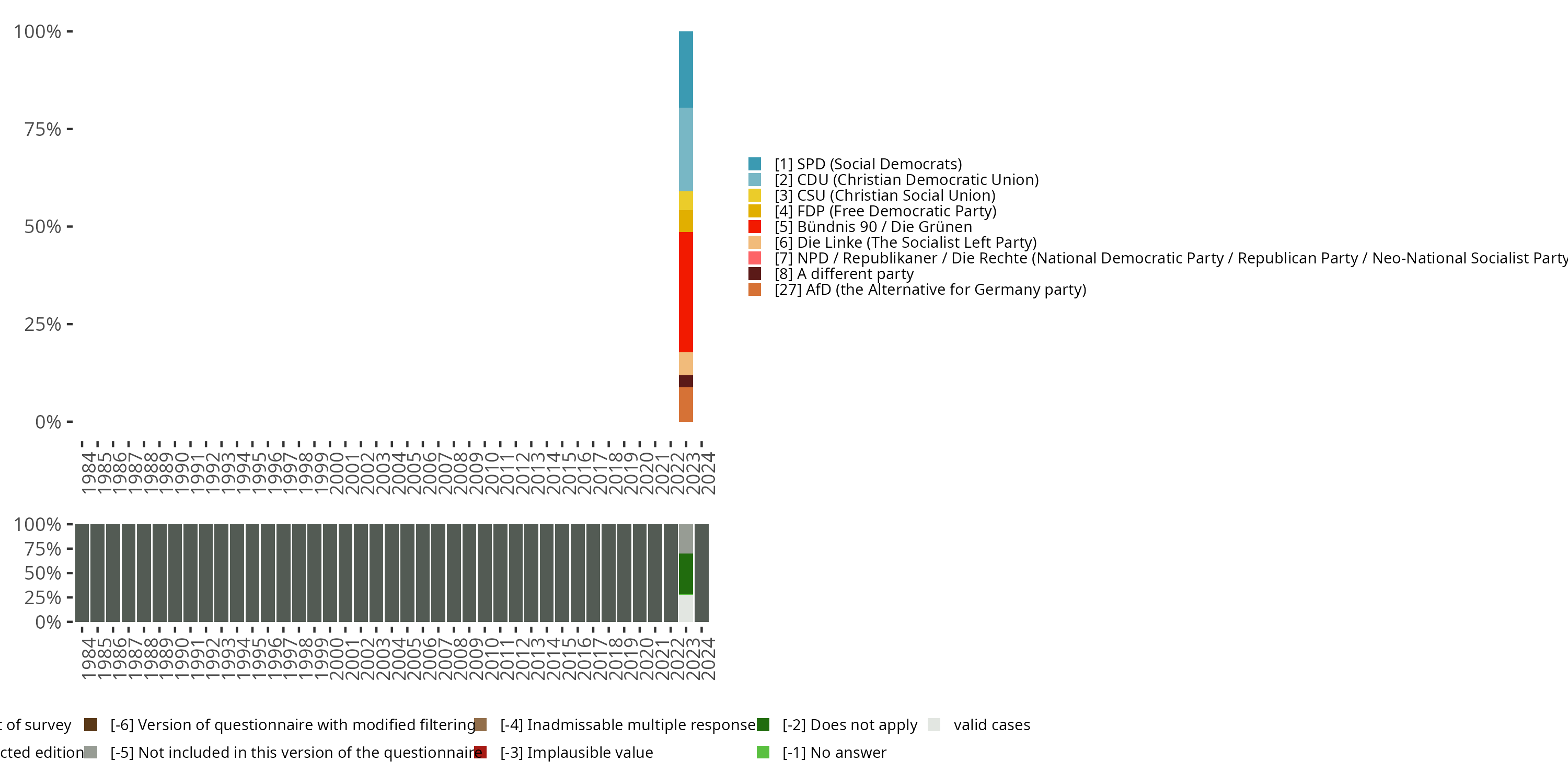1568x784 pixels.
Task: Click the CDU legend color swatch
Action: tap(754, 180)
